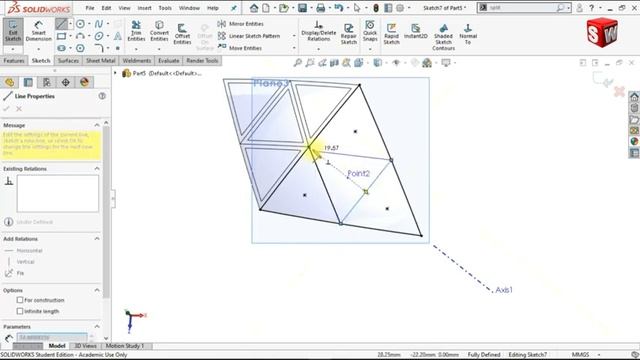Switch to the Surfaces tab

point(68,61)
